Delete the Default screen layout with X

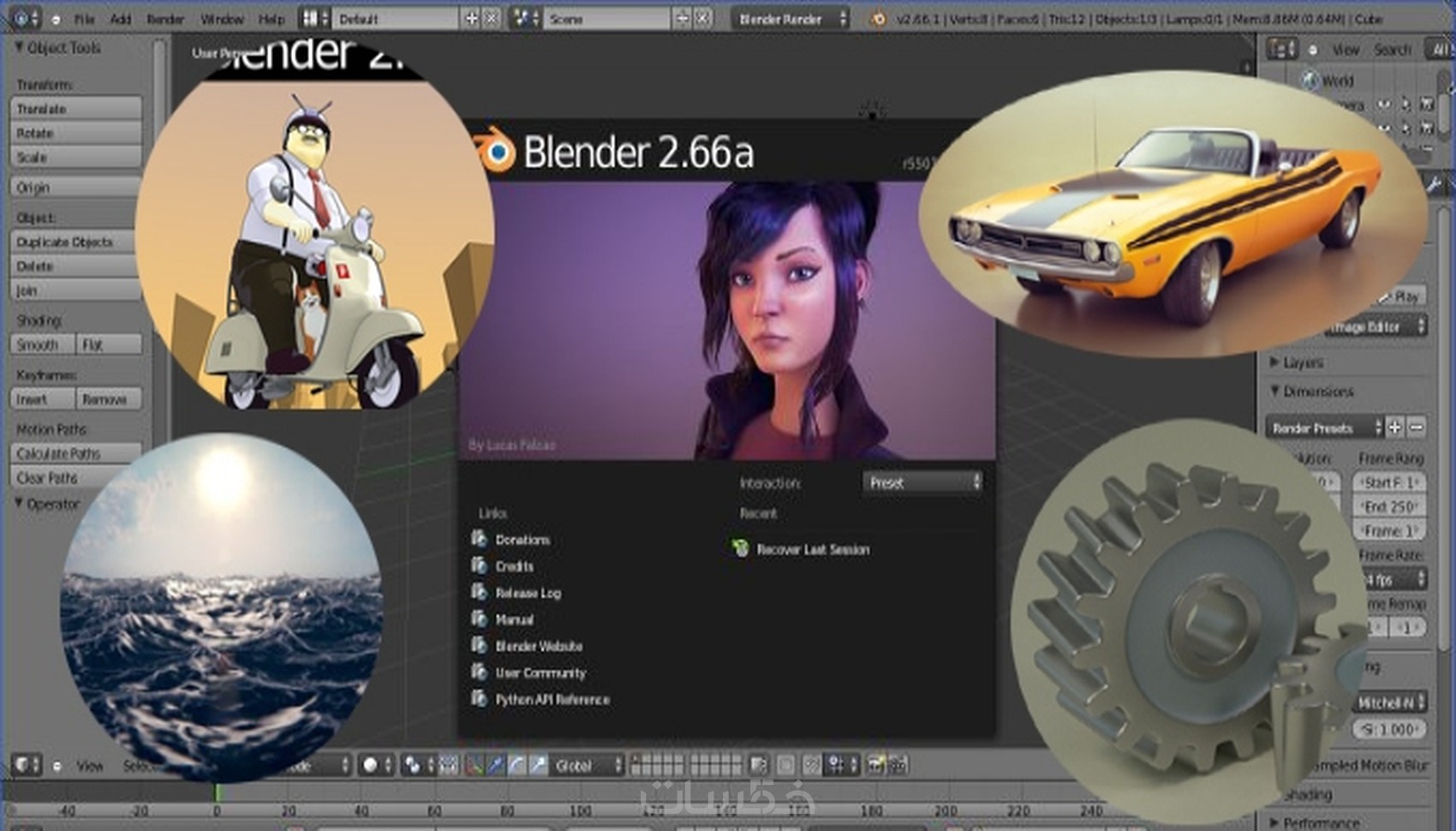point(492,18)
